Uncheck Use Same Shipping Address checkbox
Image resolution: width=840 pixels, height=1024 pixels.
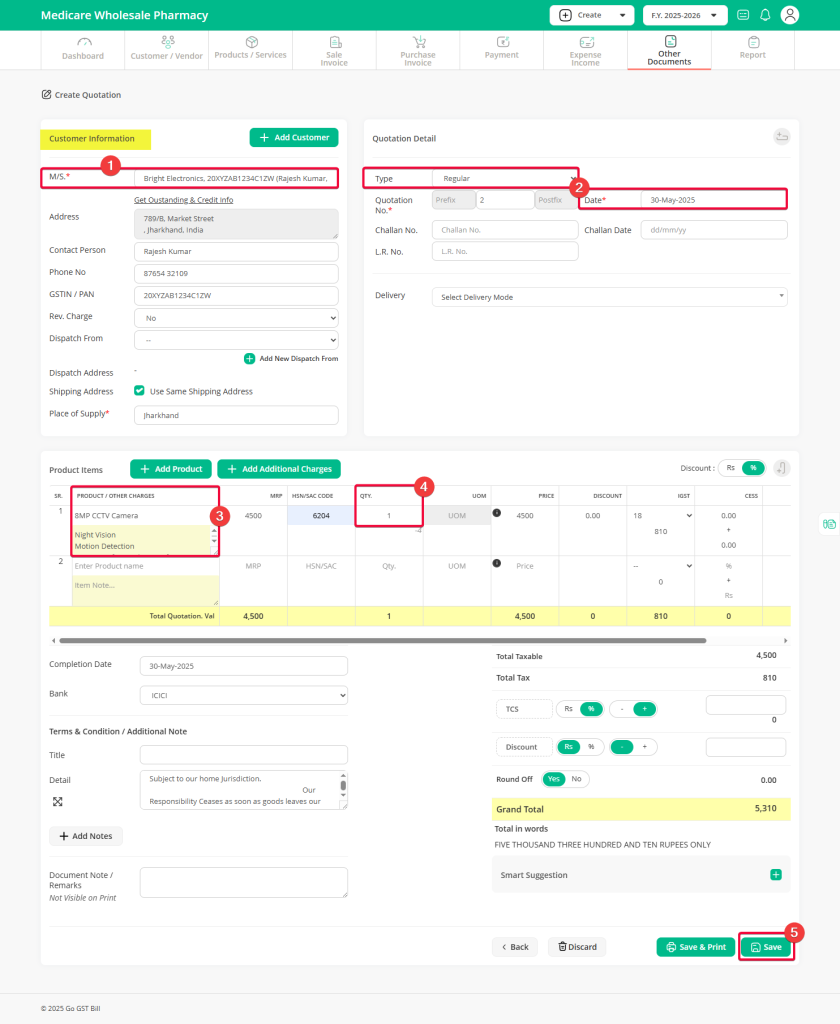tap(139, 391)
